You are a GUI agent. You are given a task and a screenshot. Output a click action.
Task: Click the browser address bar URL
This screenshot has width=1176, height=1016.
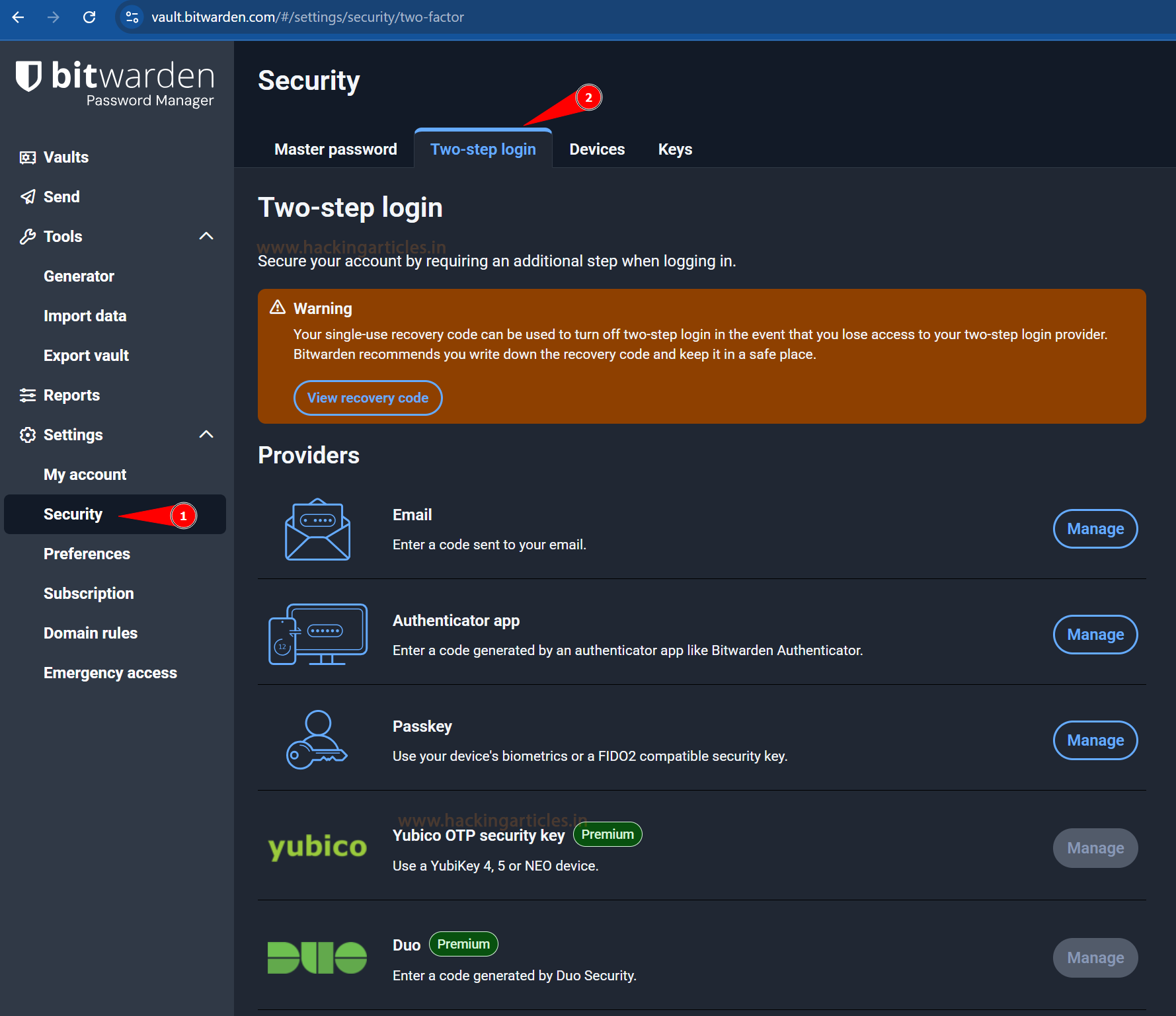[307, 17]
